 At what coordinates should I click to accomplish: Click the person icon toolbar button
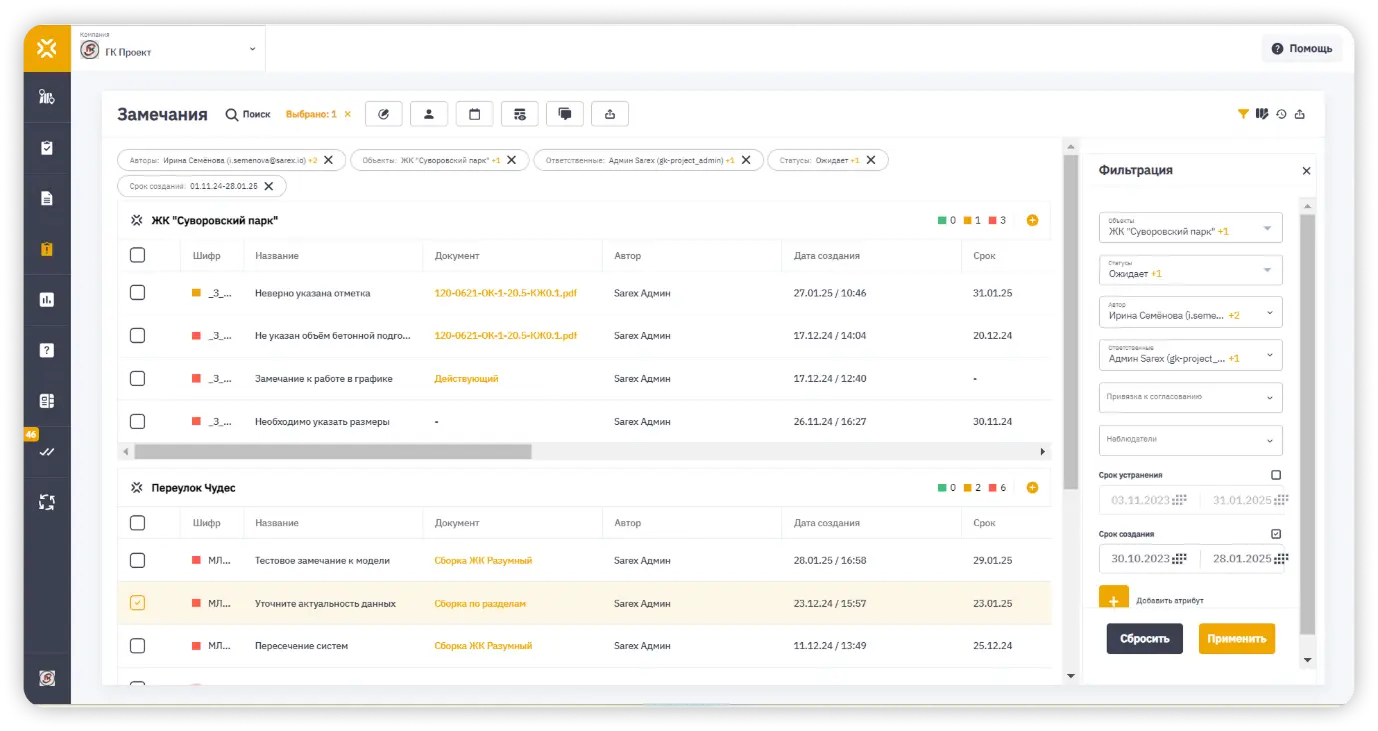tap(429, 114)
